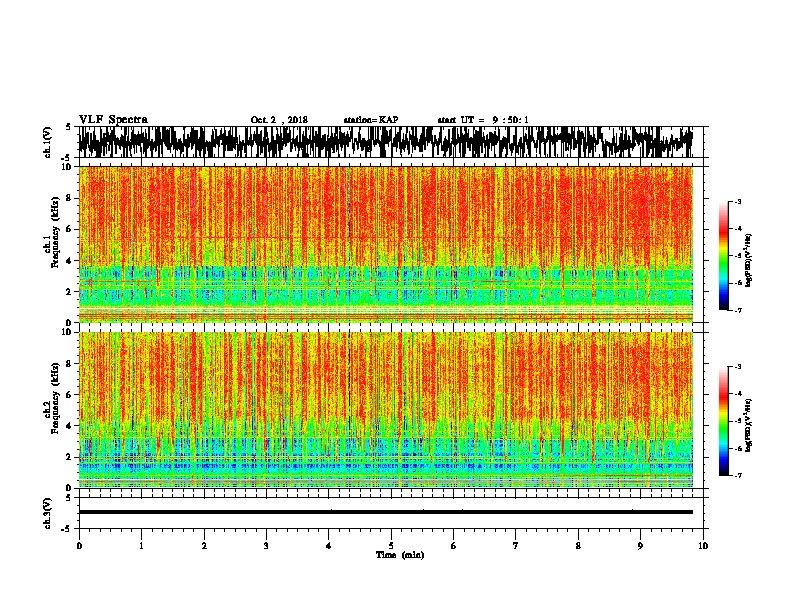This screenshot has height=612, width=792.
Task: Click the "-7" label on ch.2 colorbar
Action: [737, 476]
